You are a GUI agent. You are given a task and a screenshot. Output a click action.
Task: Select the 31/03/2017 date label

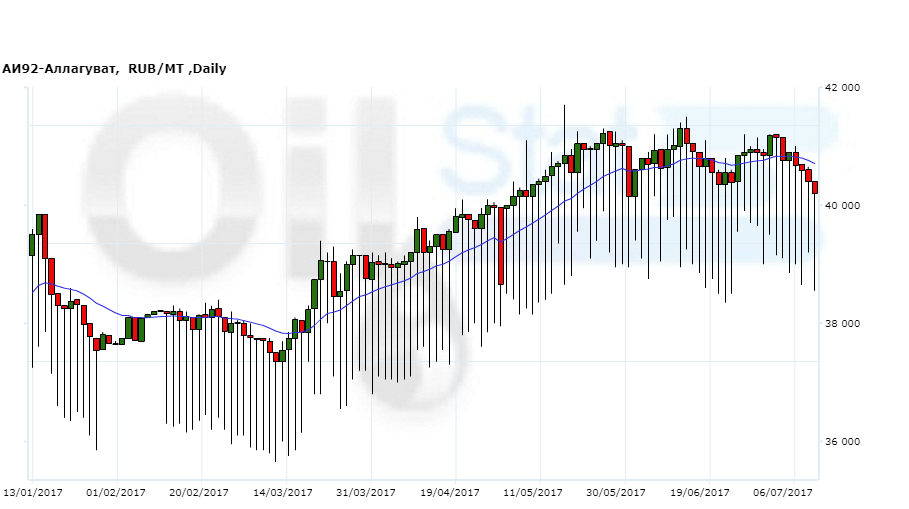pos(366,493)
